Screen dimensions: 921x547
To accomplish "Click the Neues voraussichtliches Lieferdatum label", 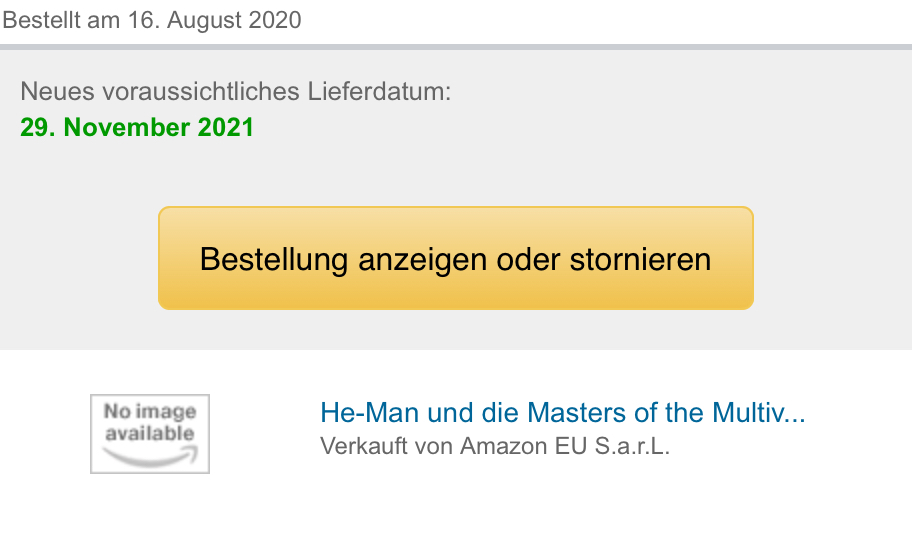I will [236, 92].
